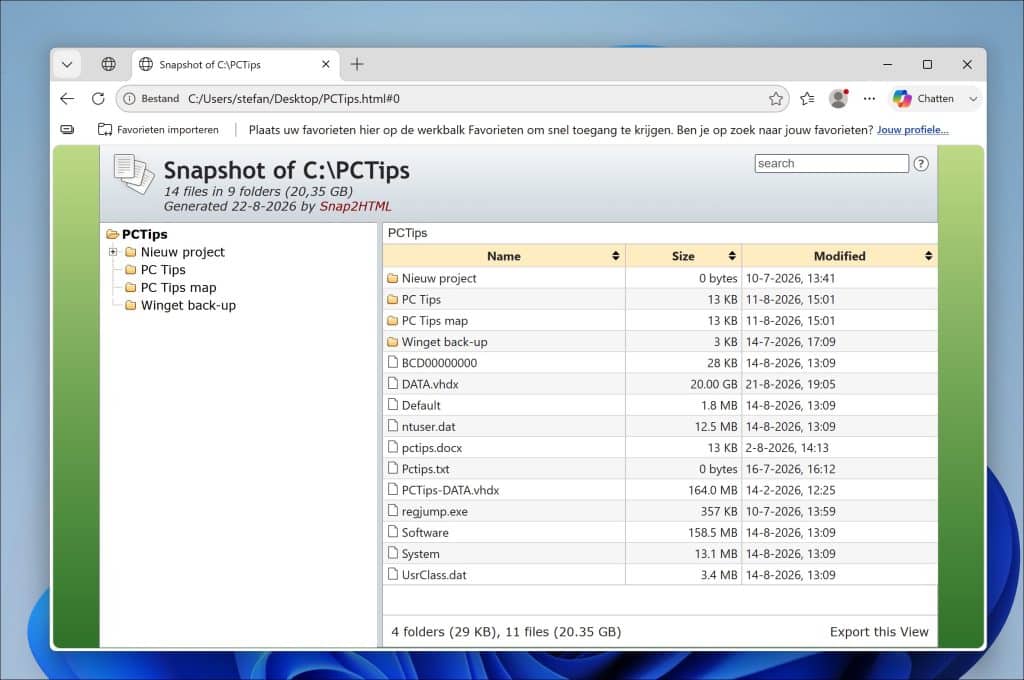
Task: Click Favorieten importeren
Action: [x=158, y=129]
